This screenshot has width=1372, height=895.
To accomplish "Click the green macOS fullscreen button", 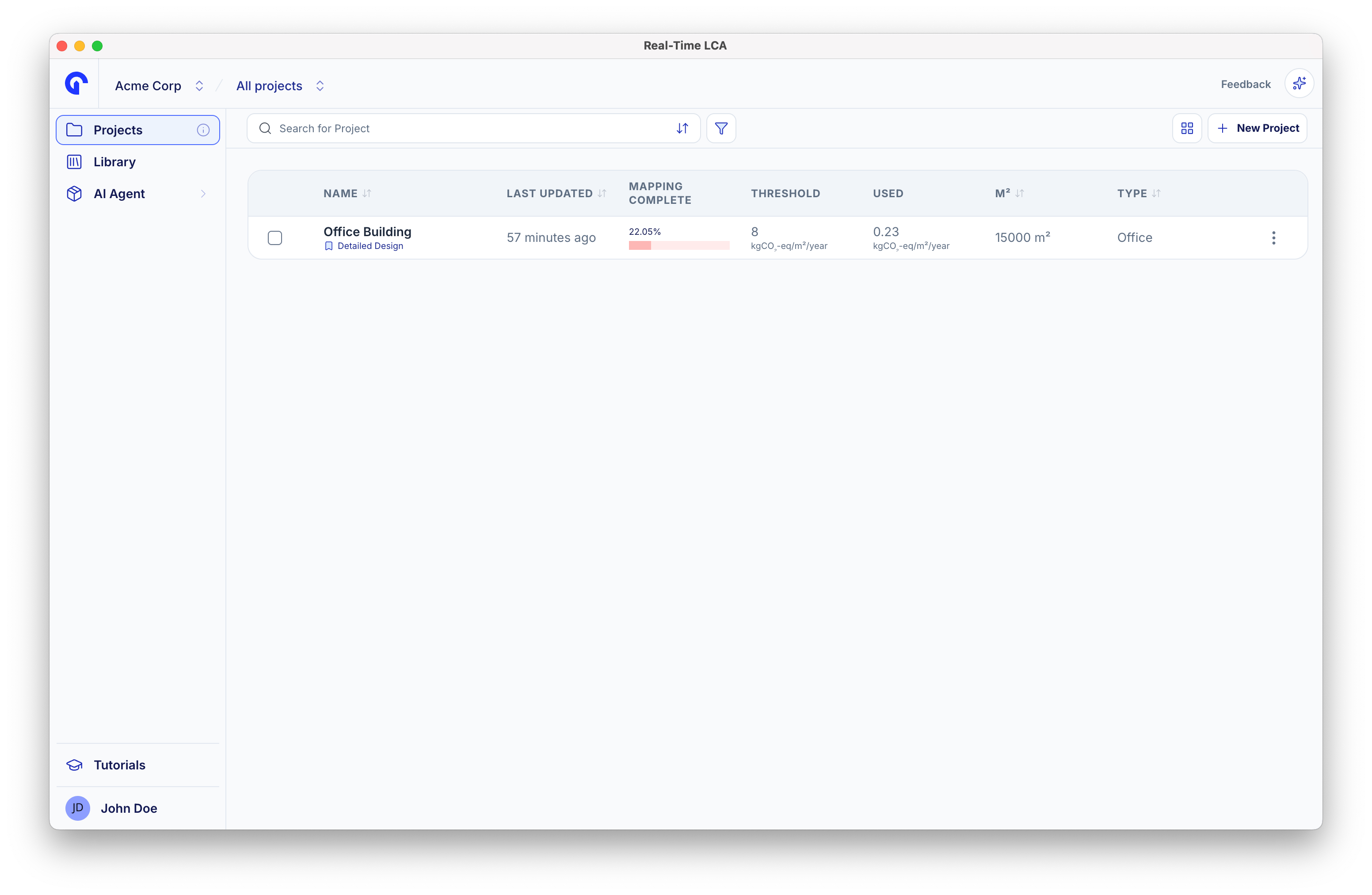I will [x=97, y=46].
